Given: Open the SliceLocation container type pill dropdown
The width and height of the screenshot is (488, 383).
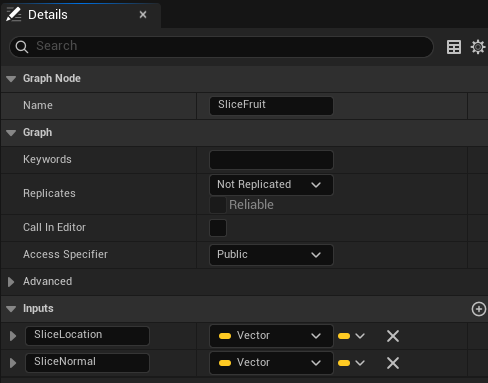Looking at the screenshot, I should click(351, 336).
